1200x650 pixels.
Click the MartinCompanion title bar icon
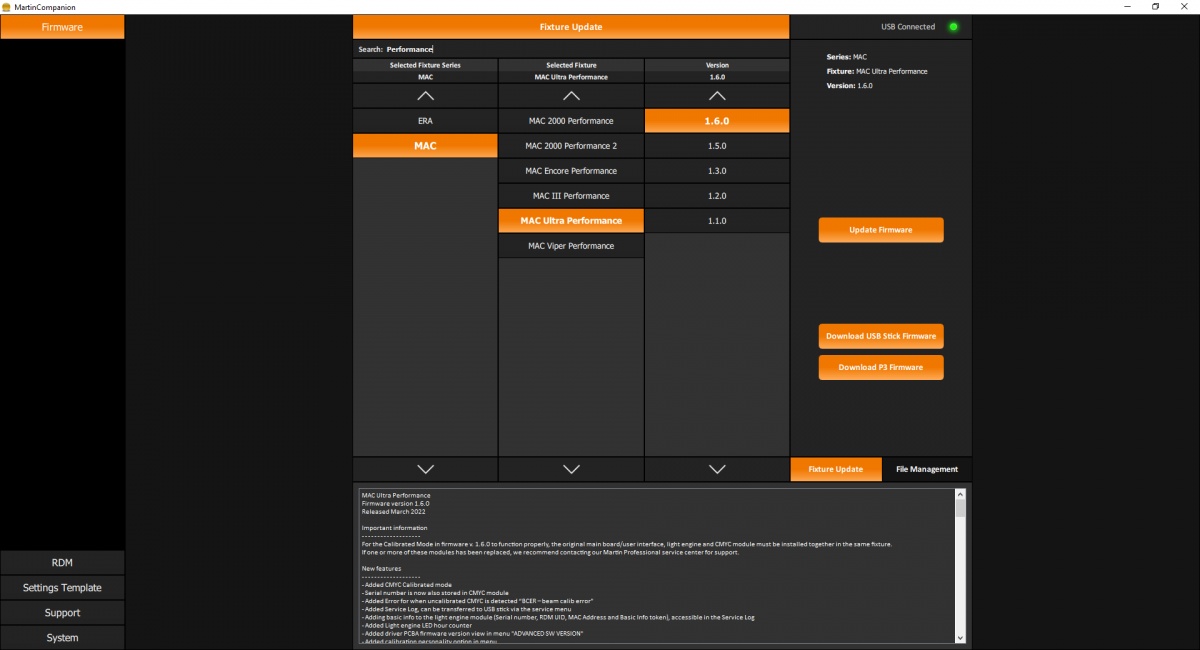[6, 6]
